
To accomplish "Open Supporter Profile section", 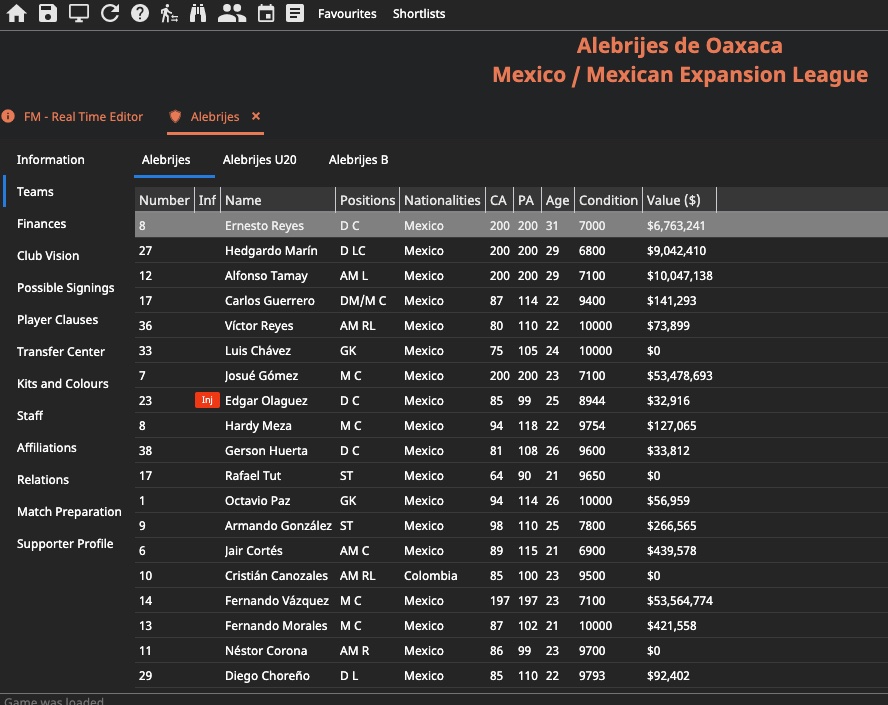I will (65, 544).
